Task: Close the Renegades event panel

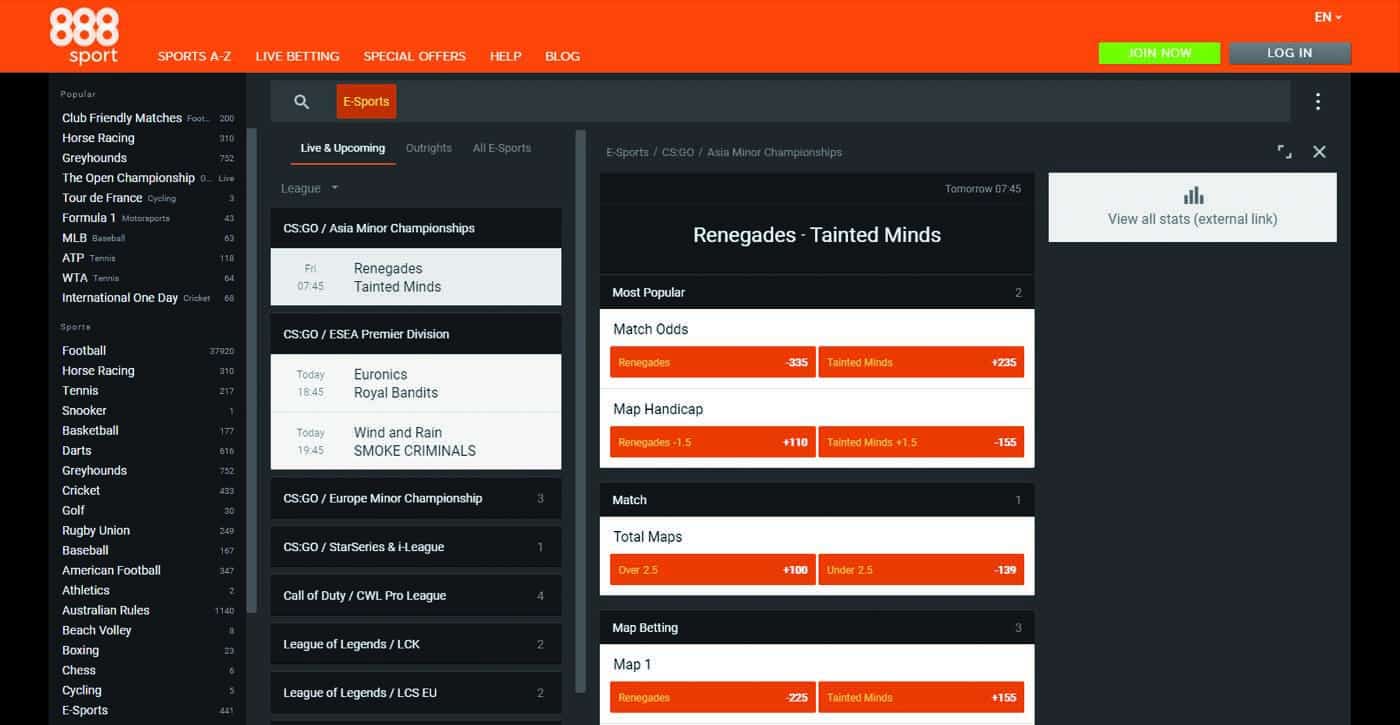Action: [1319, 152]
